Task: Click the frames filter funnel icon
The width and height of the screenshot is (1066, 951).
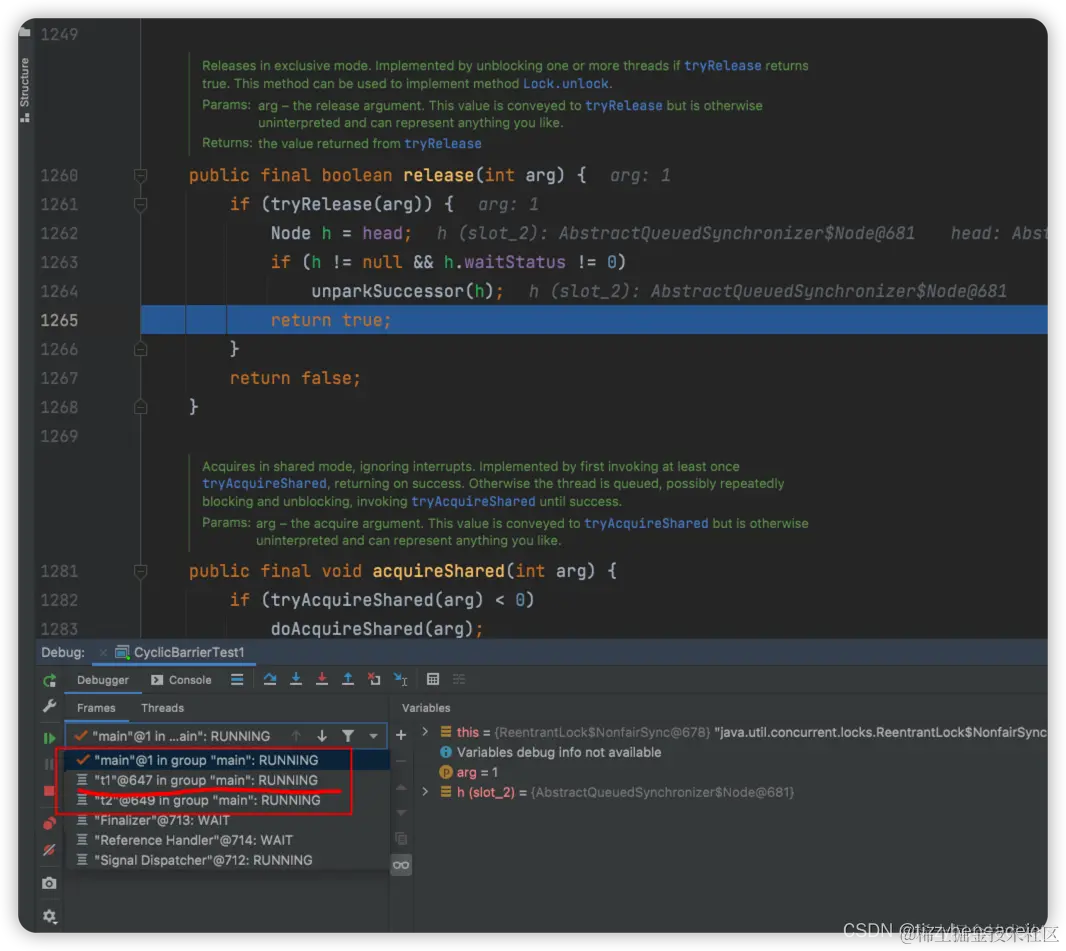Action: 348,736
